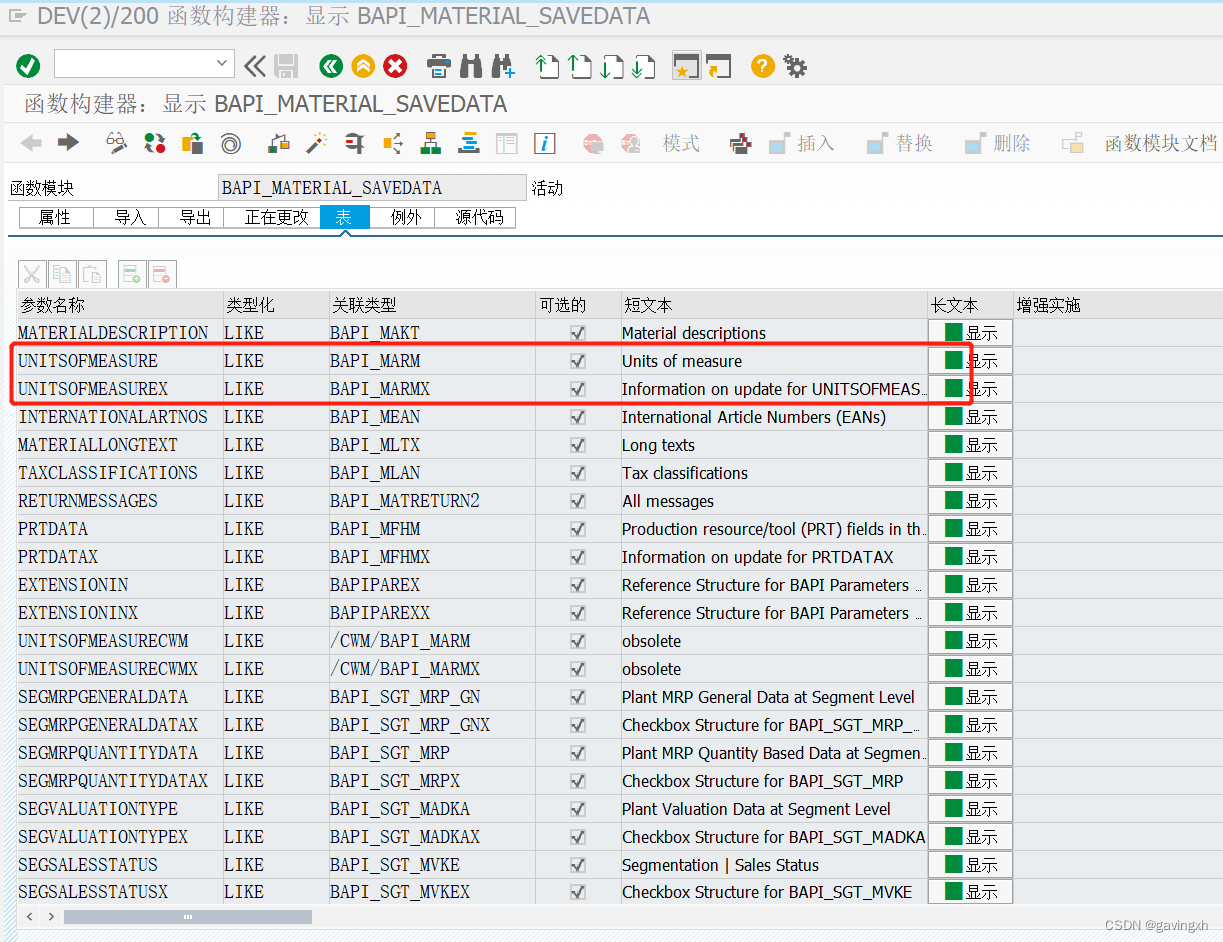This screenshot has height=942, width=1223.
Task: Click the Print icon
Action: pyautogui.click(x=439, y=67)
